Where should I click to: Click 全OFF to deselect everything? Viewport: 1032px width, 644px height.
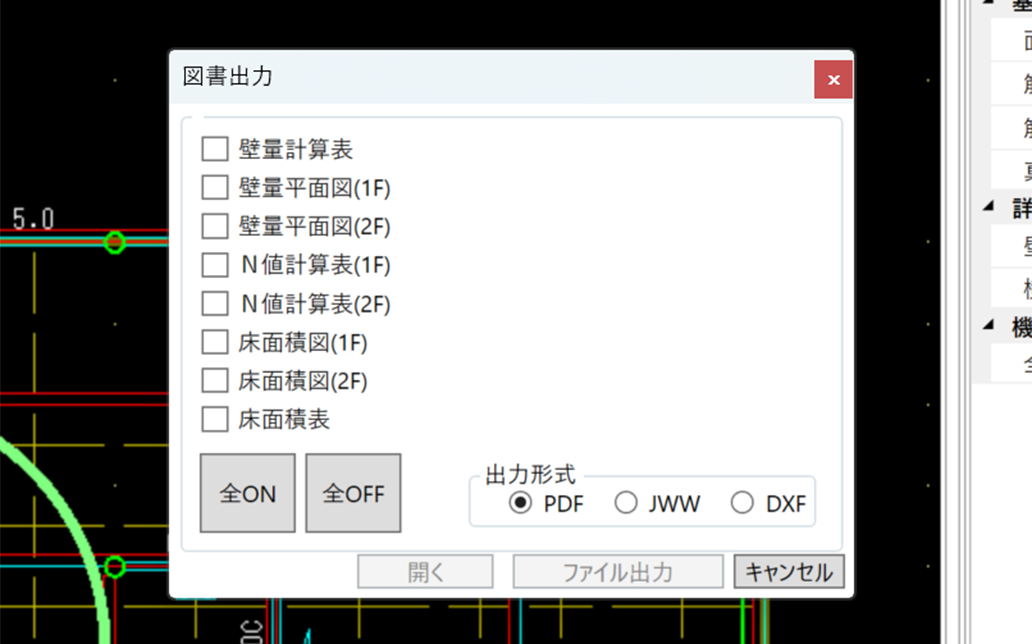point(352,492)
